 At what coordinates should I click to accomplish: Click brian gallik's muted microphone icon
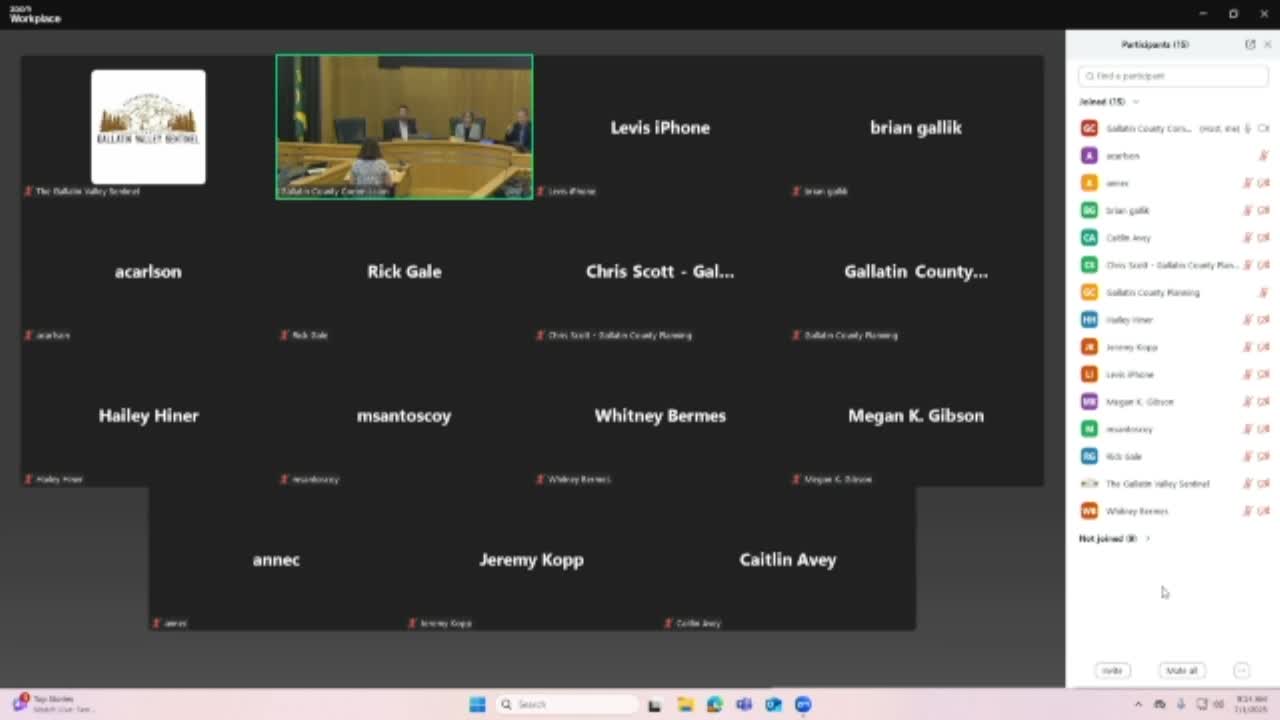coord(1247,210)
